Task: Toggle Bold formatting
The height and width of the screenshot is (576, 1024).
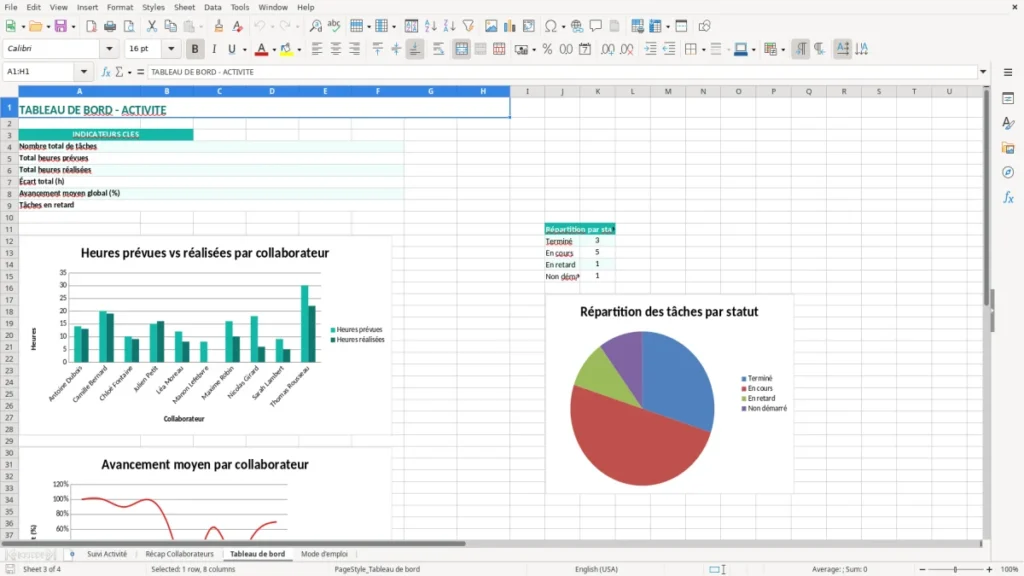Action: point(195,49)
